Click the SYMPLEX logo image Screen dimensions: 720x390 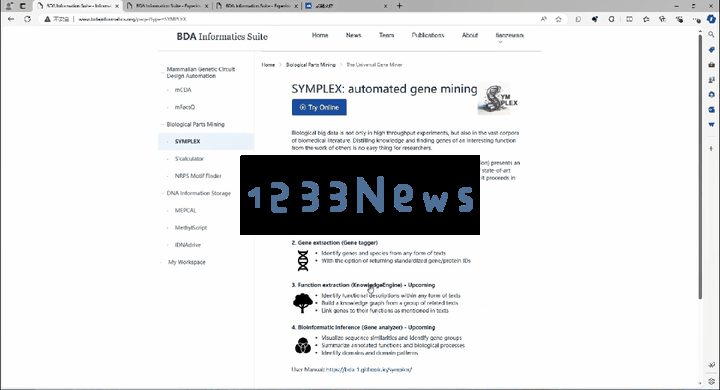tap(498, 98)
